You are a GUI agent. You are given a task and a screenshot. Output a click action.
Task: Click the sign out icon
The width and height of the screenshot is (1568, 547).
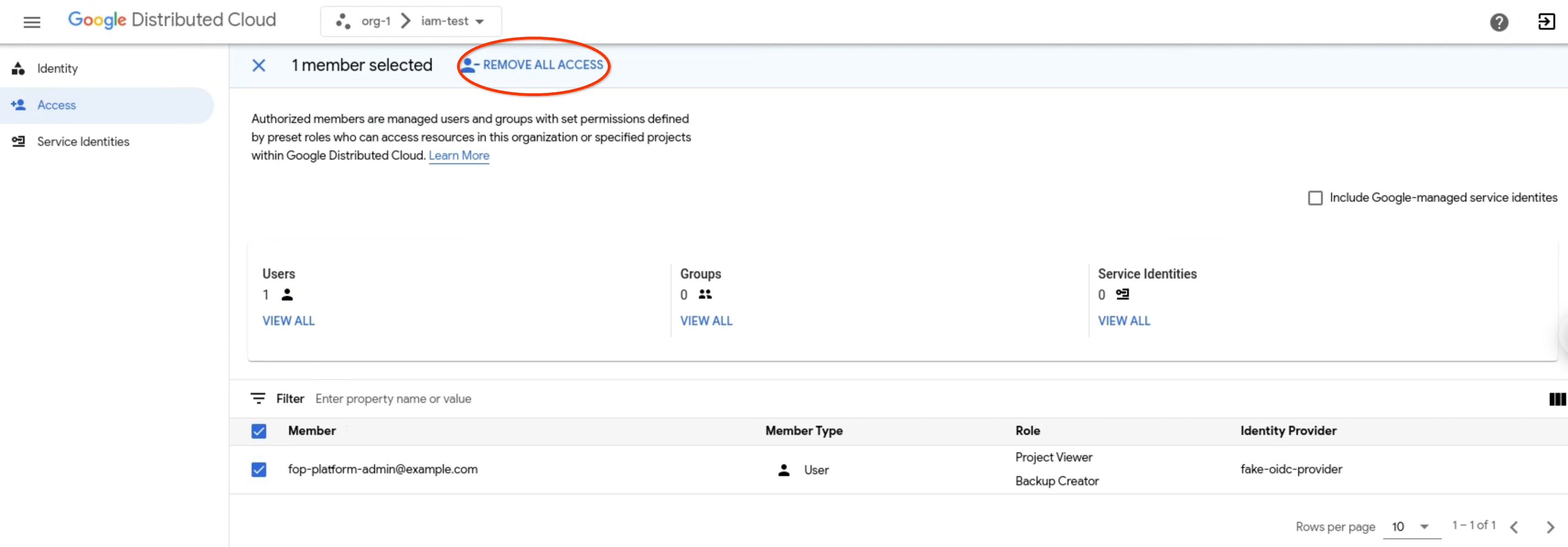tap(1546, 22)
